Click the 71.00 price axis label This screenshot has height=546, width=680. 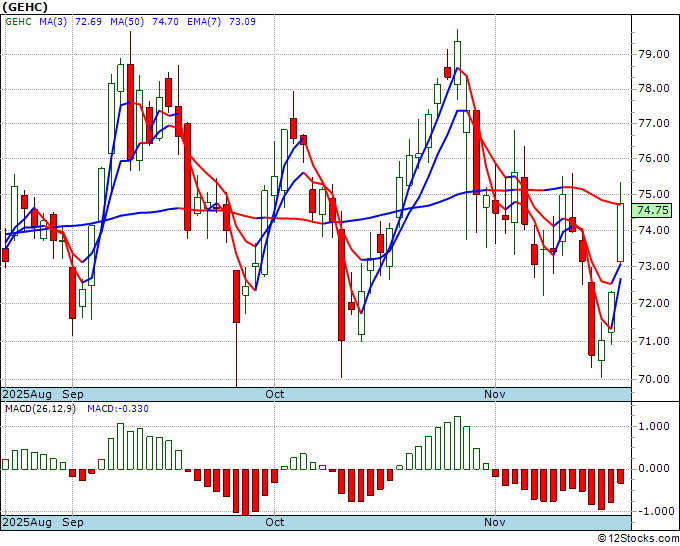(x=654, y=341)
